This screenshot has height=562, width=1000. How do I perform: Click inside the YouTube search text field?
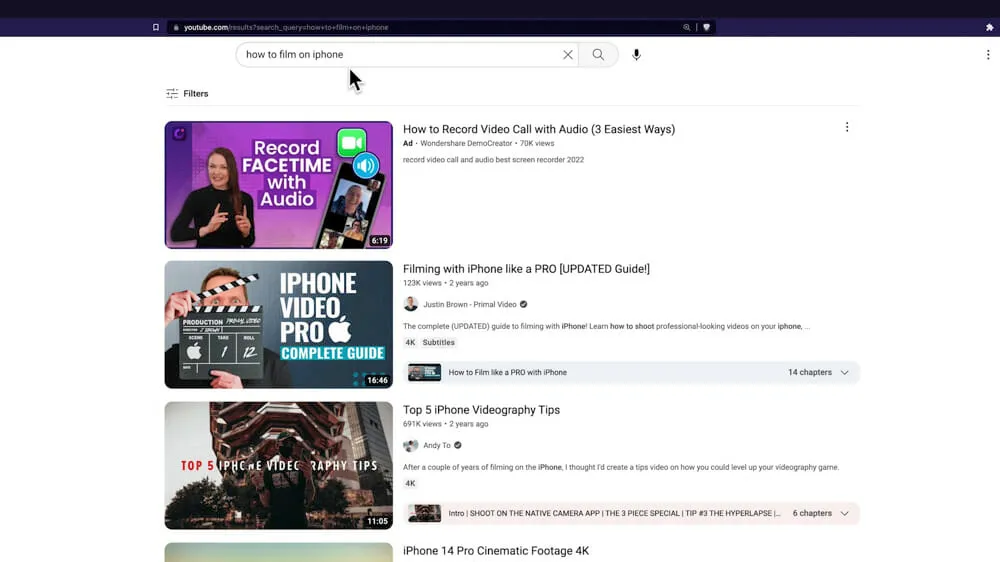pos(400,55)
